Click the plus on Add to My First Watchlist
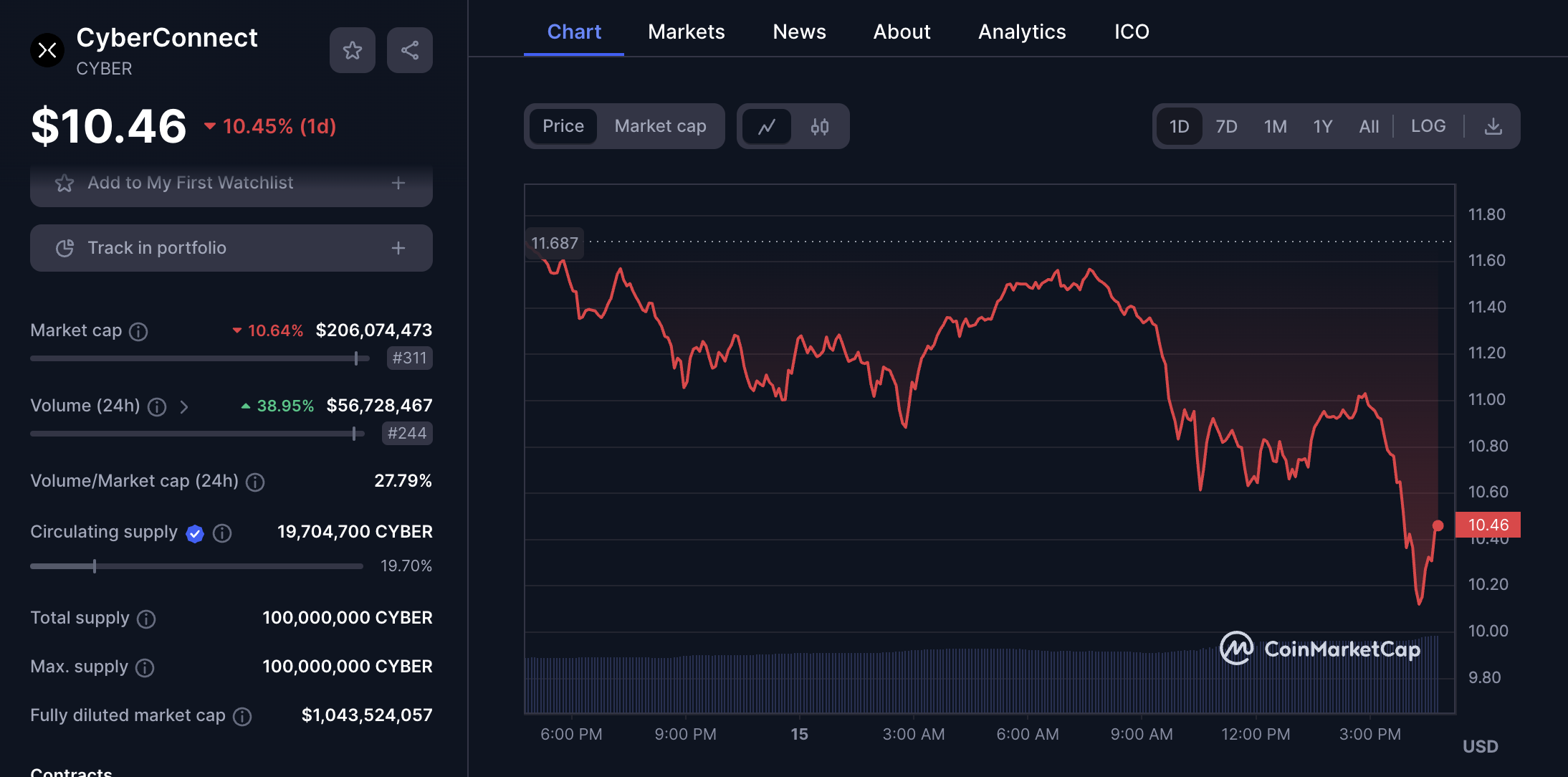Screen dimensions: 1568x777 [398, 183]
